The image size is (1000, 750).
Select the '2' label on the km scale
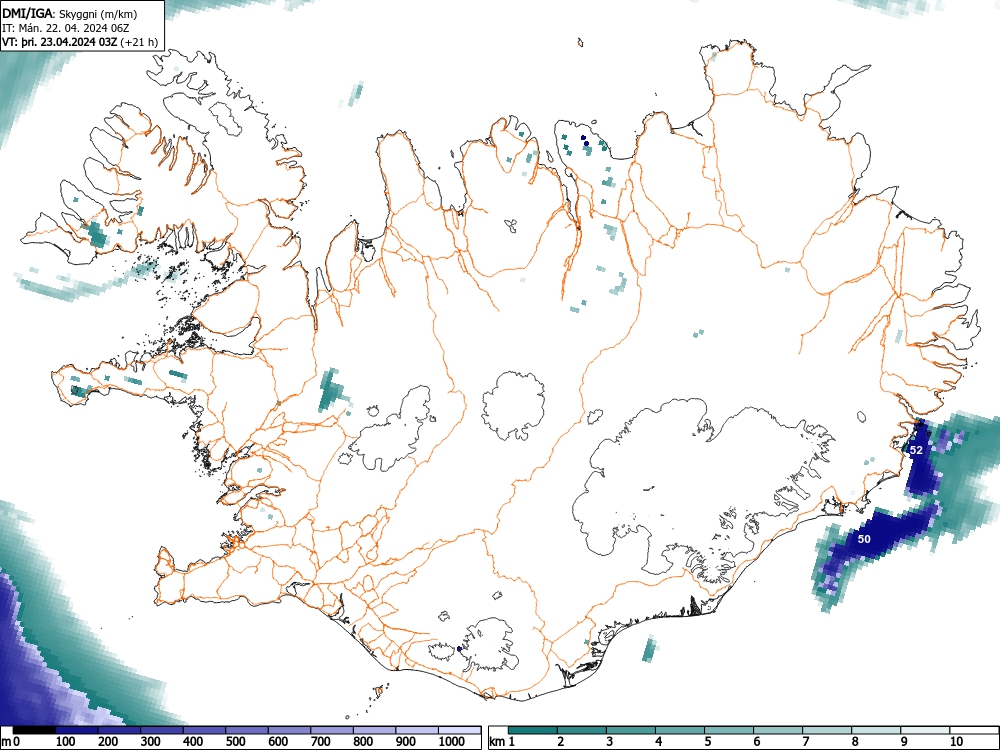click(x=561, y=742)
